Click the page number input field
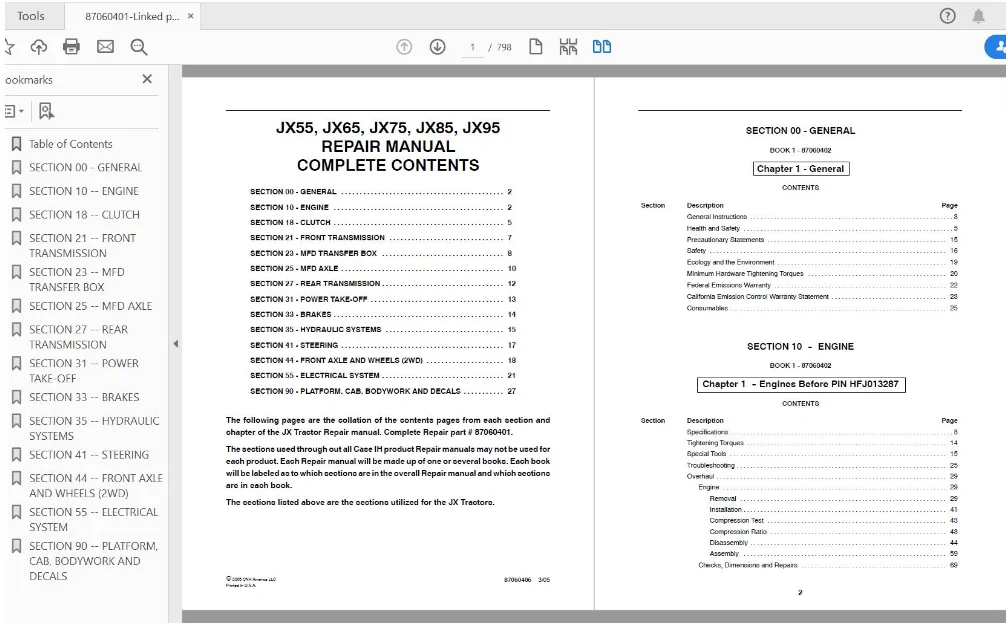 (x=472, y=47)
